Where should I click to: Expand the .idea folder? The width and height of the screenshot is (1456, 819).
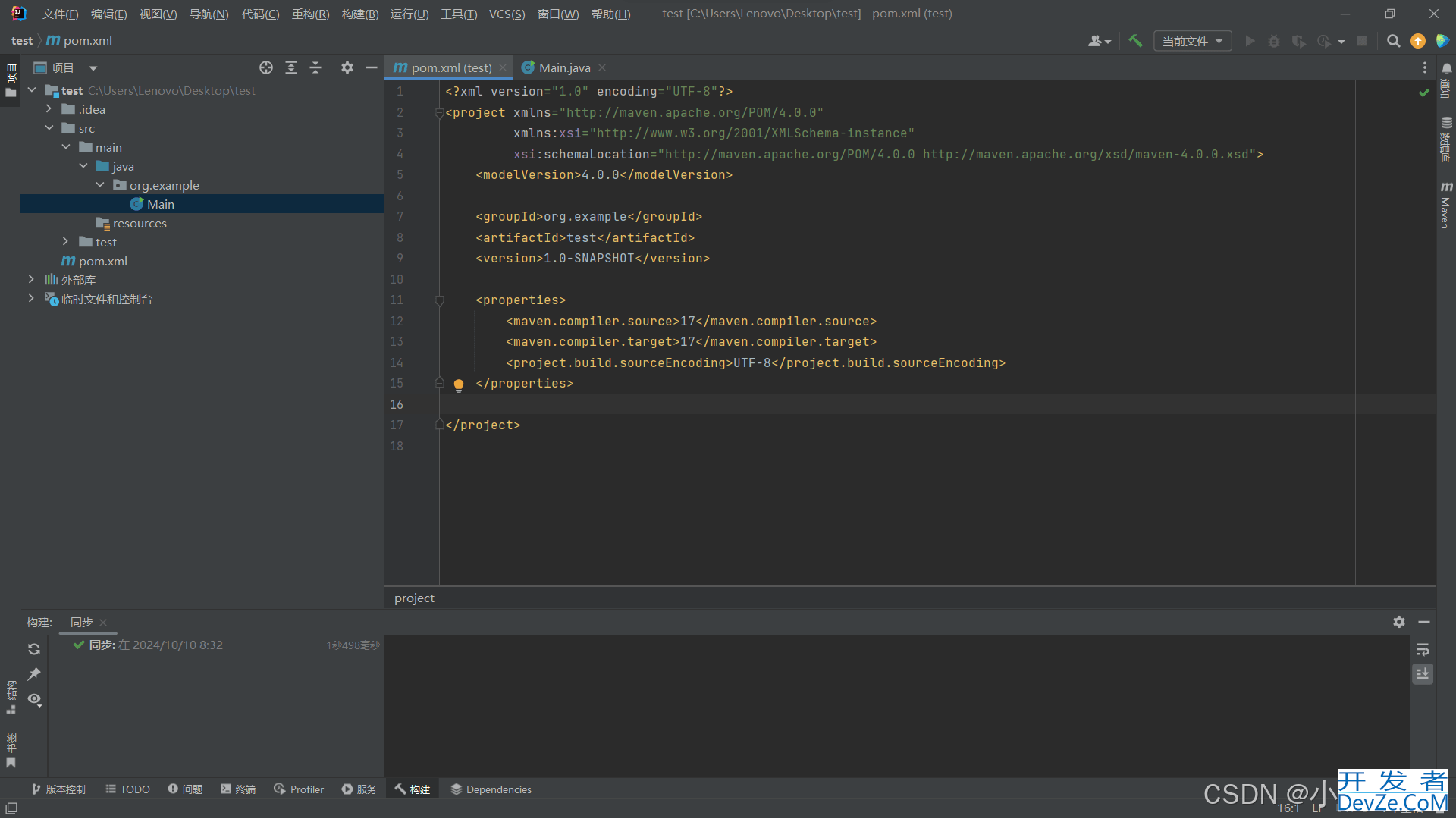(49, 109)
